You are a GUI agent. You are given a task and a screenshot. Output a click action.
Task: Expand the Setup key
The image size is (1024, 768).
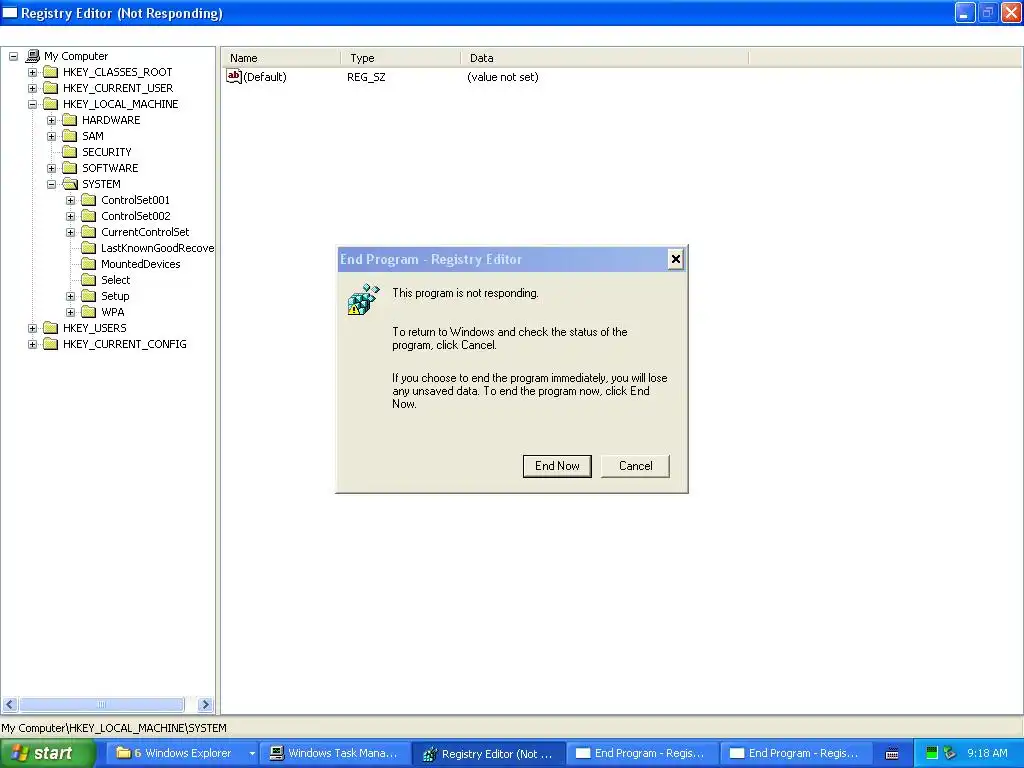coord(71,296)
